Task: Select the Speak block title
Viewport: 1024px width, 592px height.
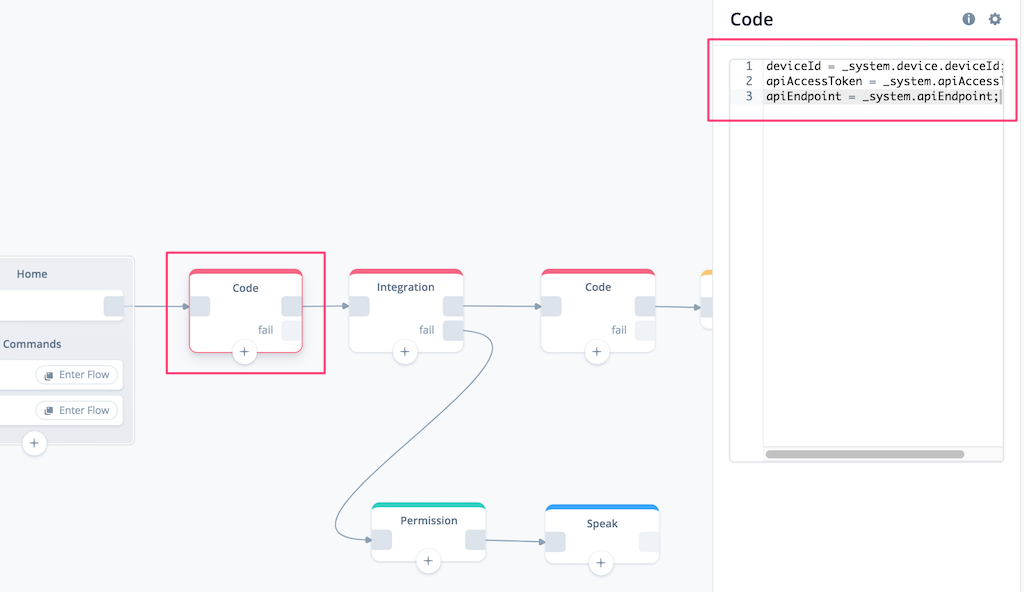Action: tap(602, 523)
